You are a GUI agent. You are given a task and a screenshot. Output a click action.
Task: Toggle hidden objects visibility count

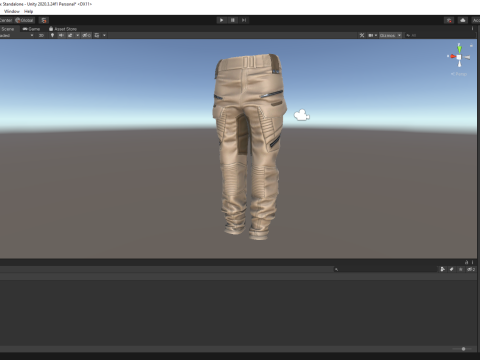point(86,35)
